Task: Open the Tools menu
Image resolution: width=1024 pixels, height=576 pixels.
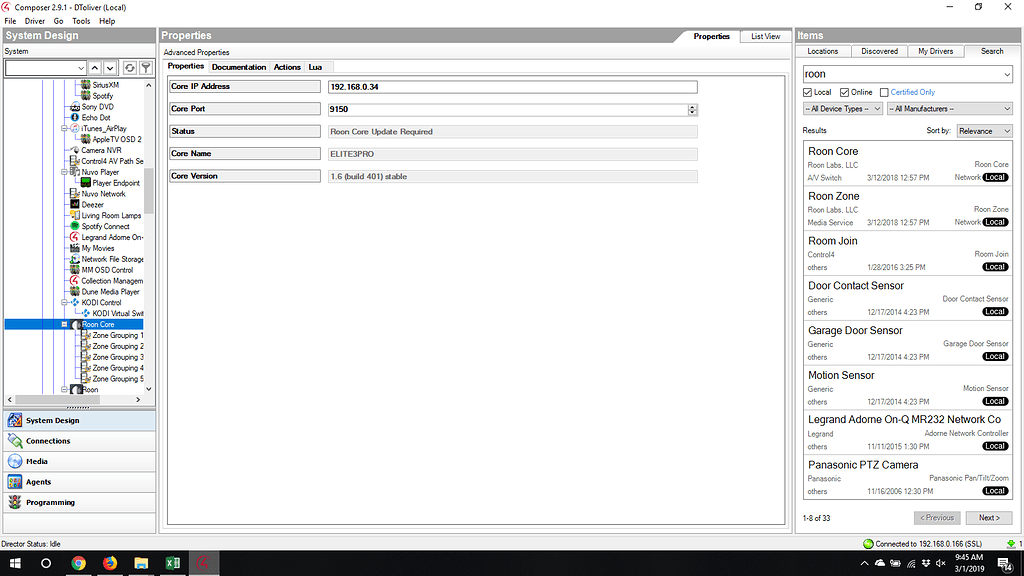Action: click(80, 20)
